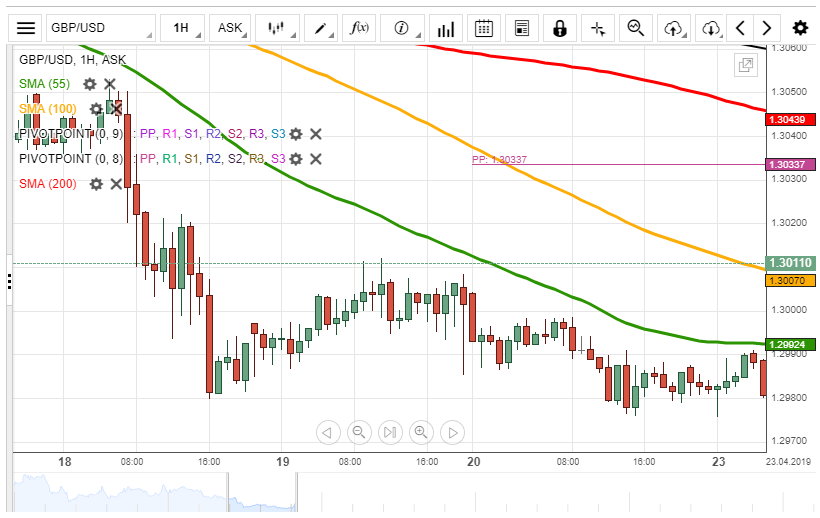
Task: Open the f(x) indicators menu
Action: [359, 28]
